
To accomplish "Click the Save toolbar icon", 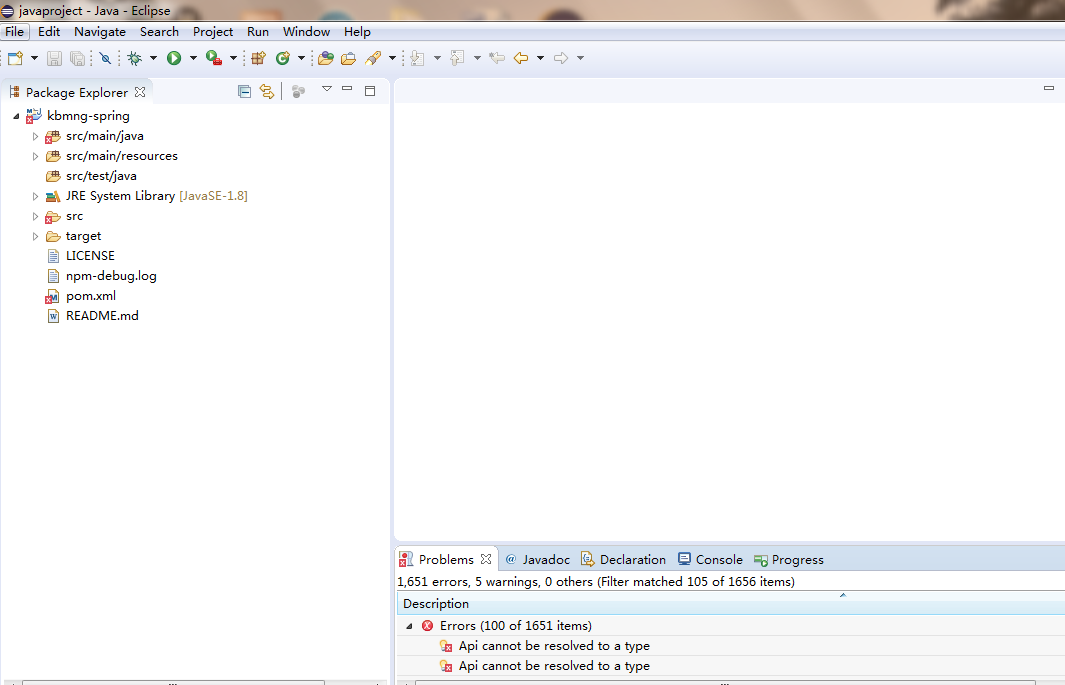I will pos(54,58).
